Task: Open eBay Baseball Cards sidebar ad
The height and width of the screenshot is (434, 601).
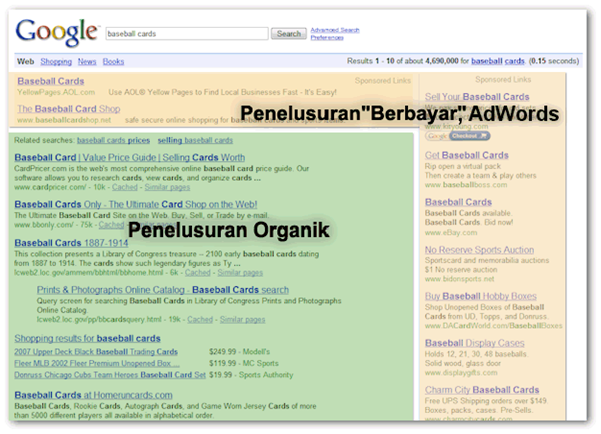Action: (x=458, y=202)
